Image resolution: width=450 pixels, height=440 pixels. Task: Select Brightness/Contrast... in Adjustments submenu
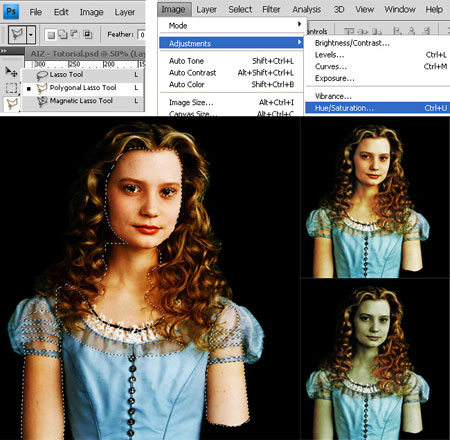coord(377,43)
